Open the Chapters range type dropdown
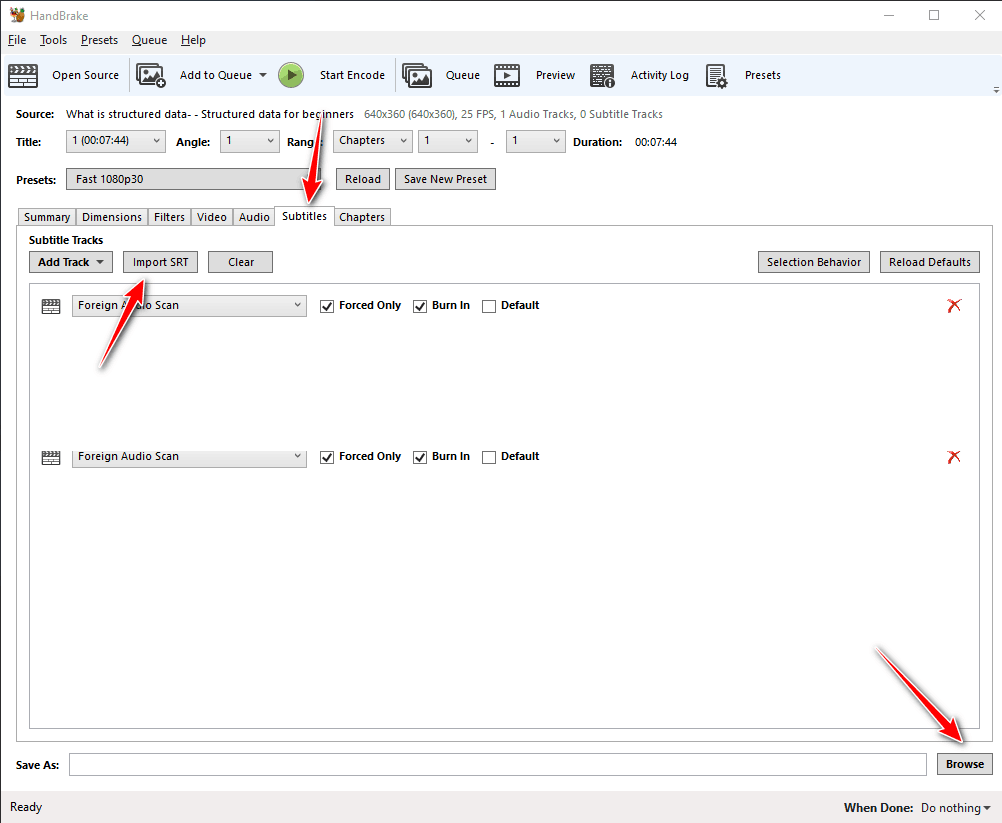 373,141
